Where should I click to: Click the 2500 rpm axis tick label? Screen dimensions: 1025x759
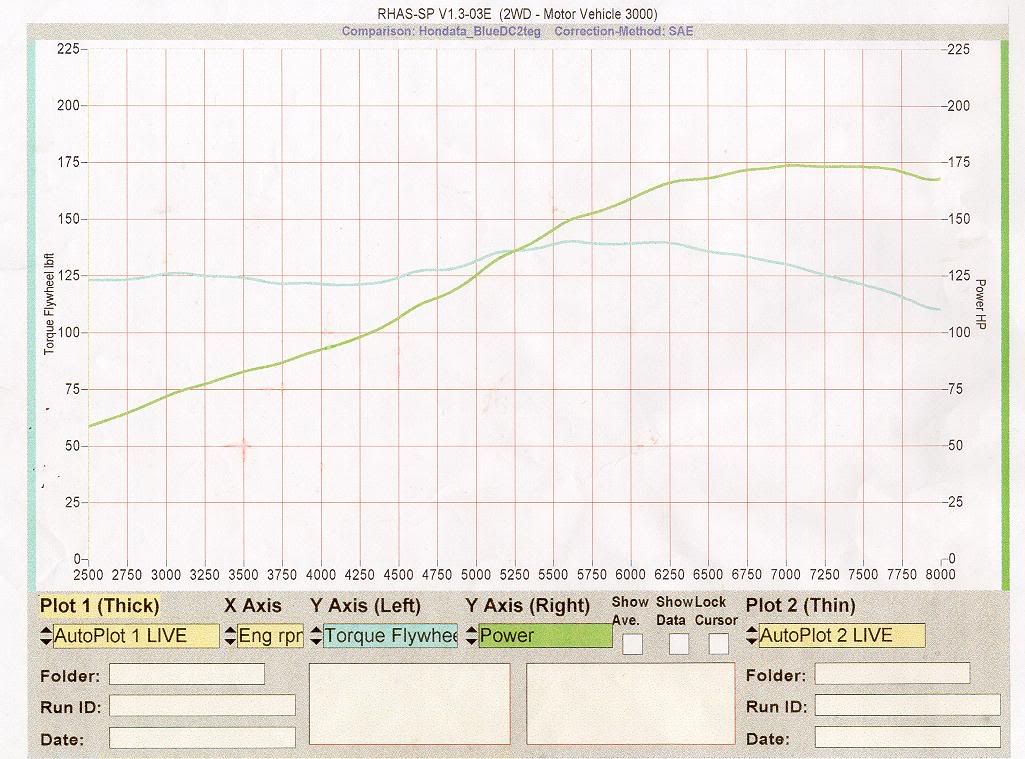pyautogui.click(x=88, y=575)
